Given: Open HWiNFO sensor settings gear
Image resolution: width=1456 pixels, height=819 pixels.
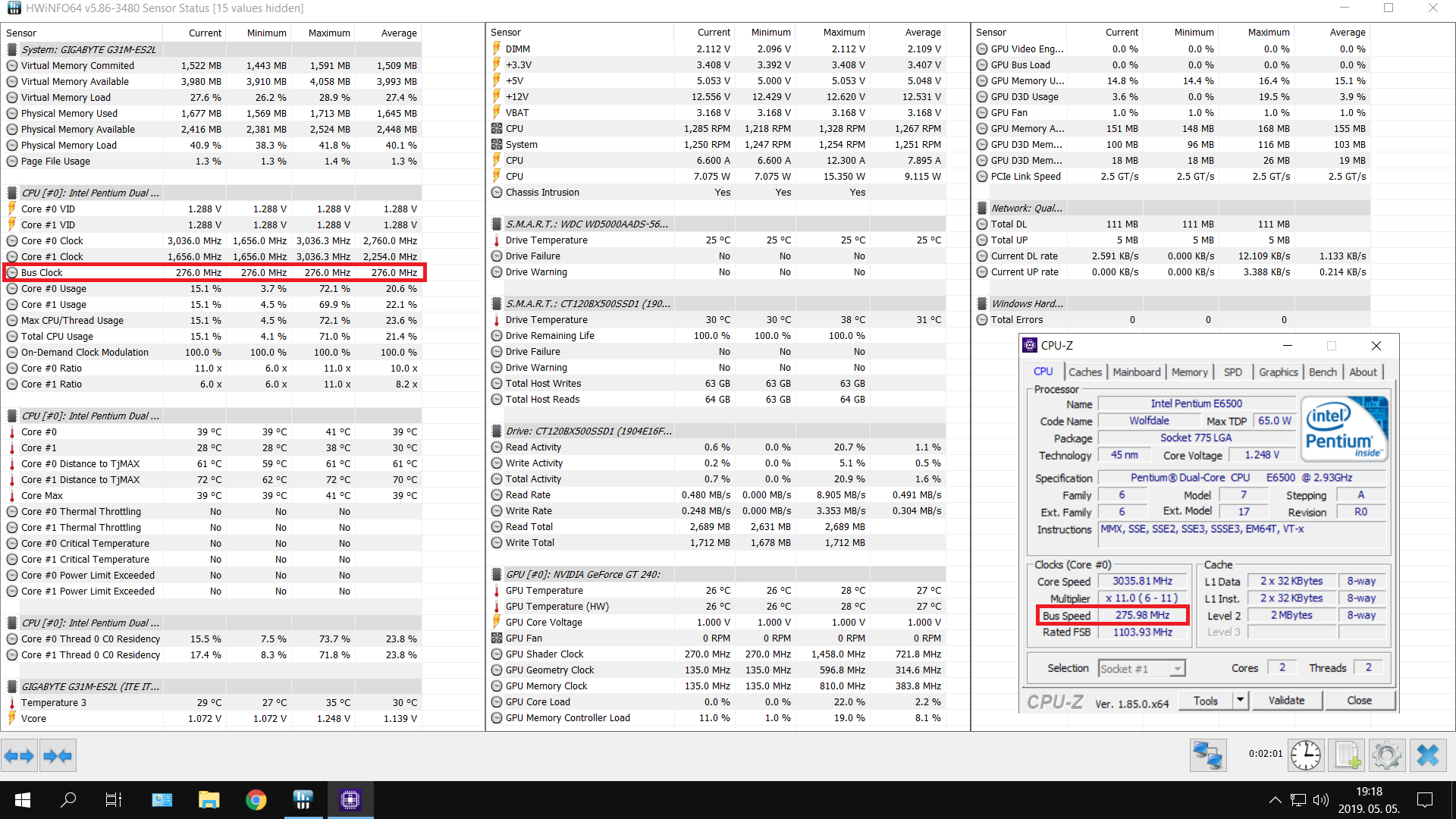Looking at the screenshot, I should coord(1387,755).
